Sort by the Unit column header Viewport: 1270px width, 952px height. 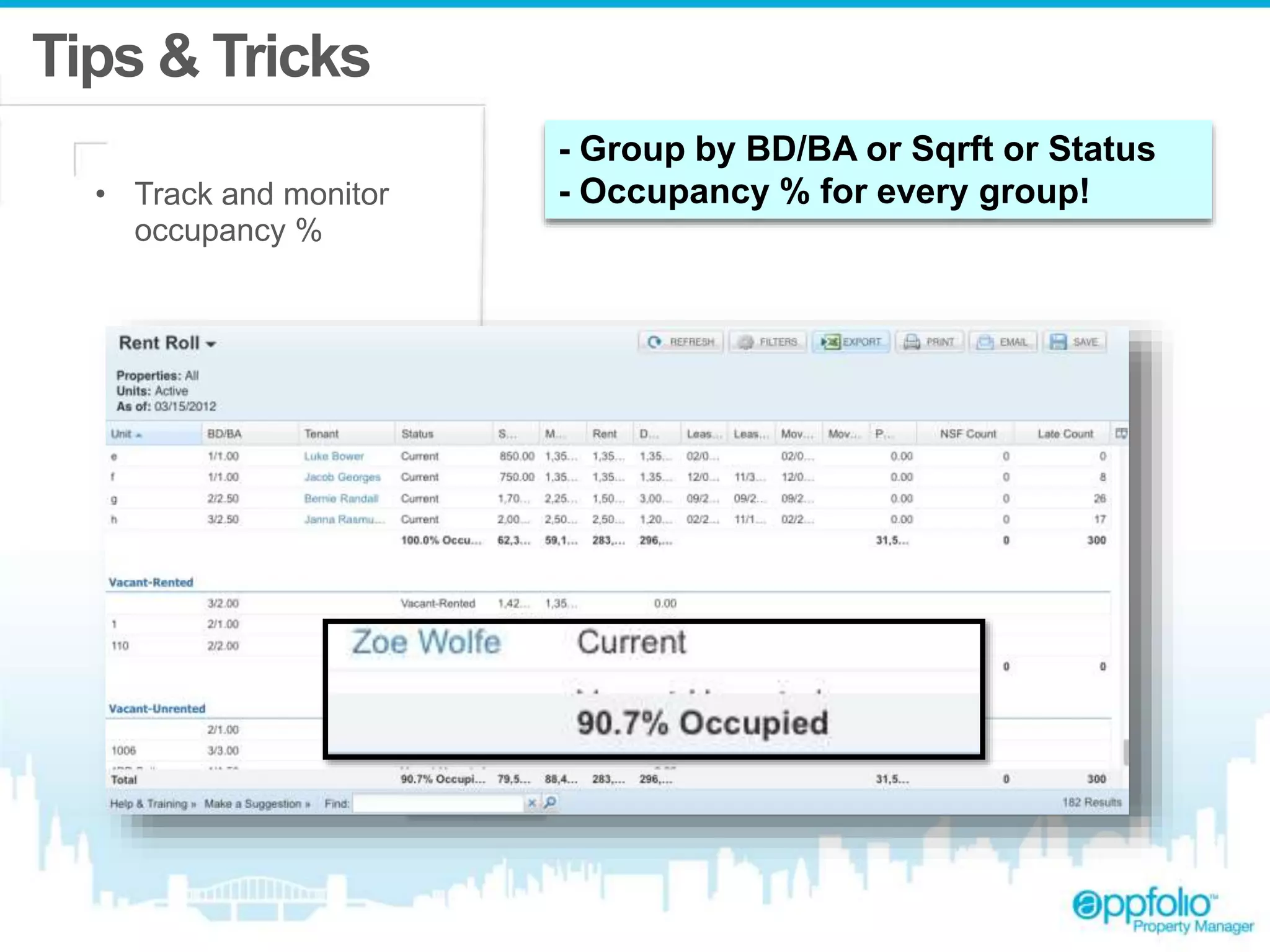pos(154,434)
